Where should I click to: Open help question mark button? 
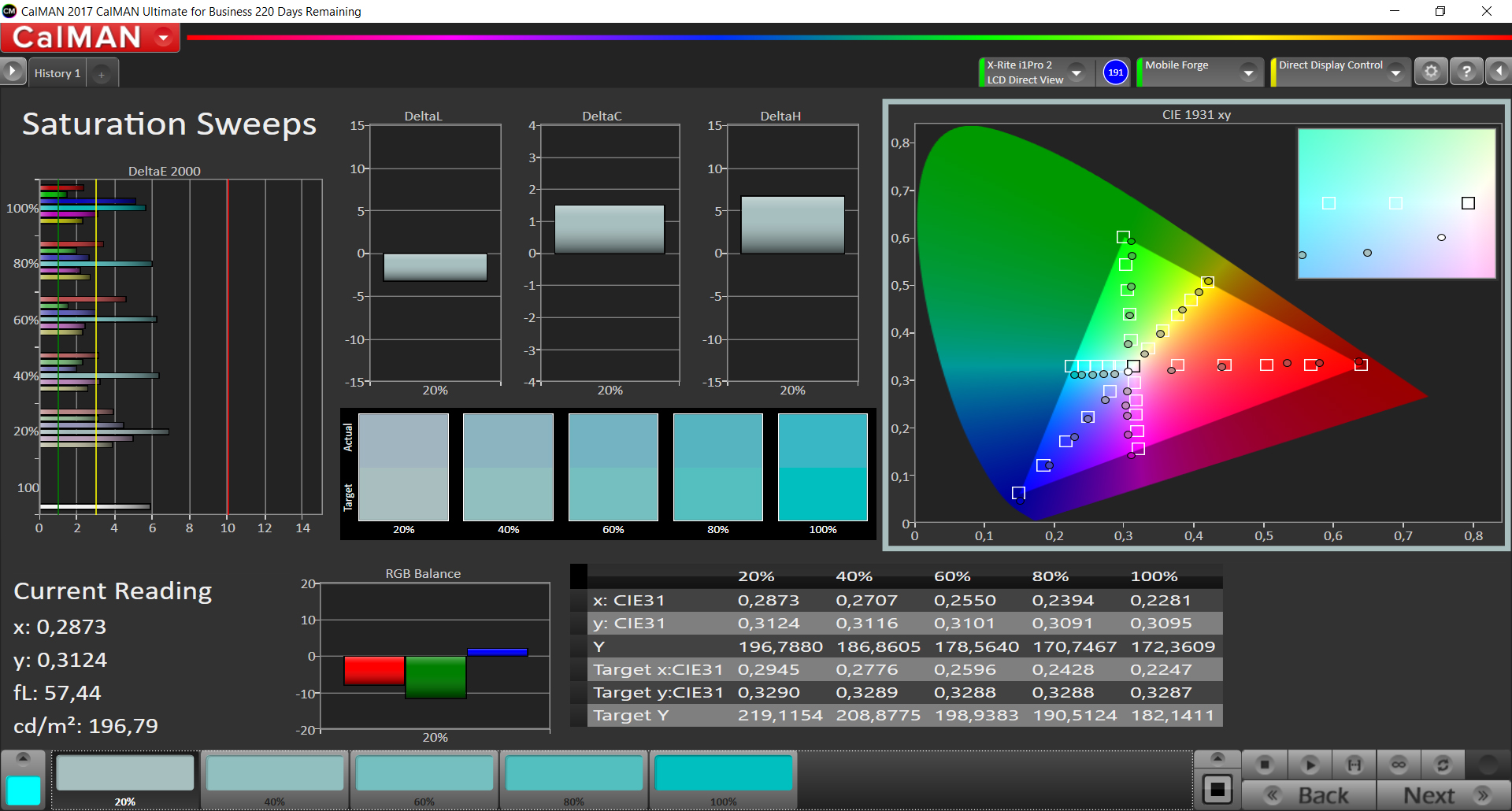pos(1466,72)
